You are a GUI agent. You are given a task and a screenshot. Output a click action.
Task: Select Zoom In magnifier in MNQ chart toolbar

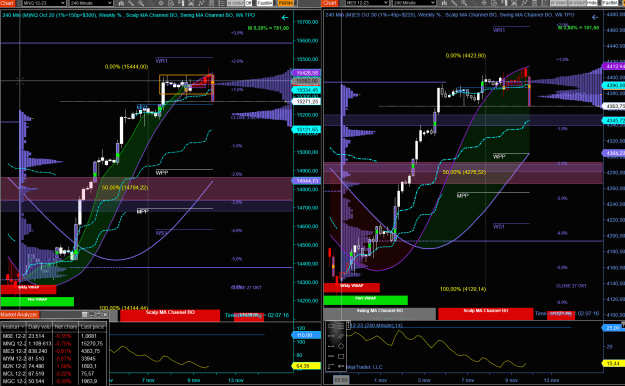pyautogui.click(x=141, y=3)
